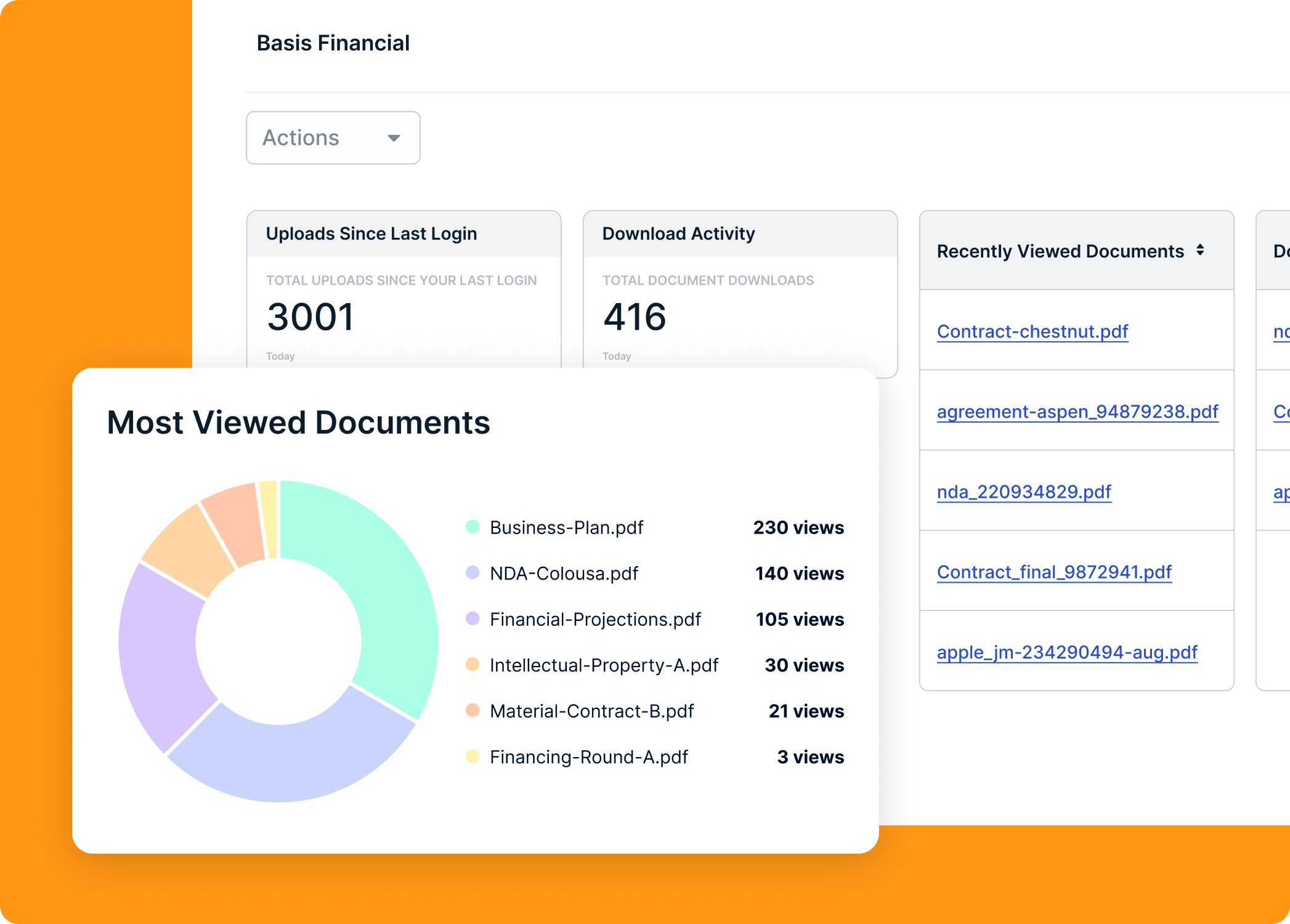Click the purple Financial-Projections.pdf legend dot
Screen dimensions: 1290x924
[473, 618]
